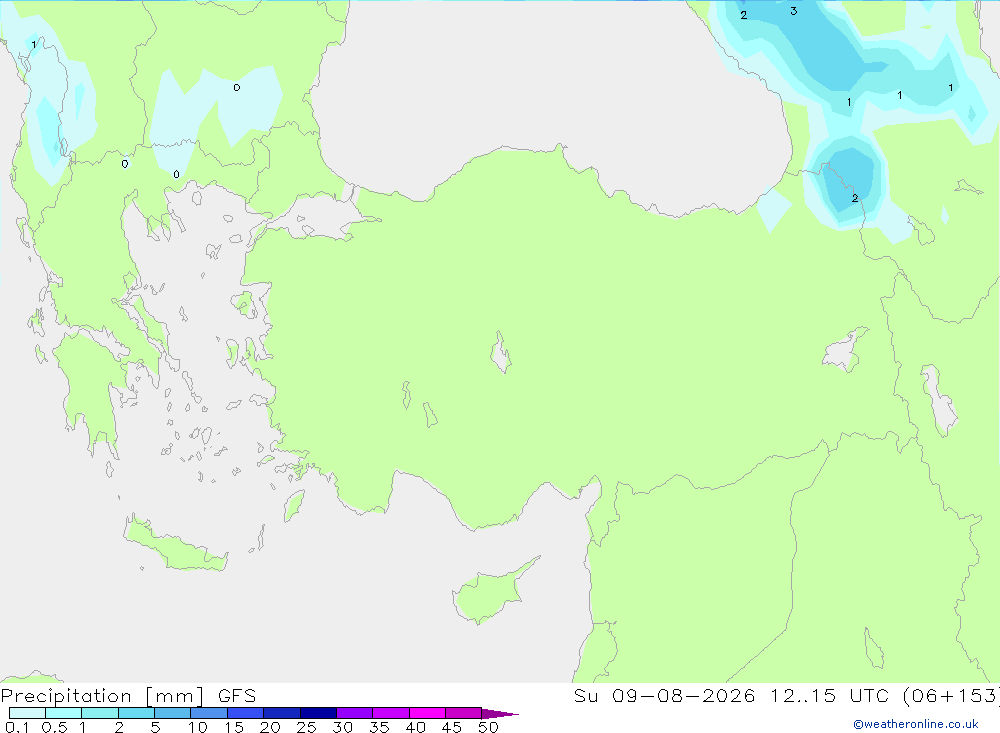The image size is (1000, 733).
Task: Click the legend value '50'
Action: pos(488,727)
